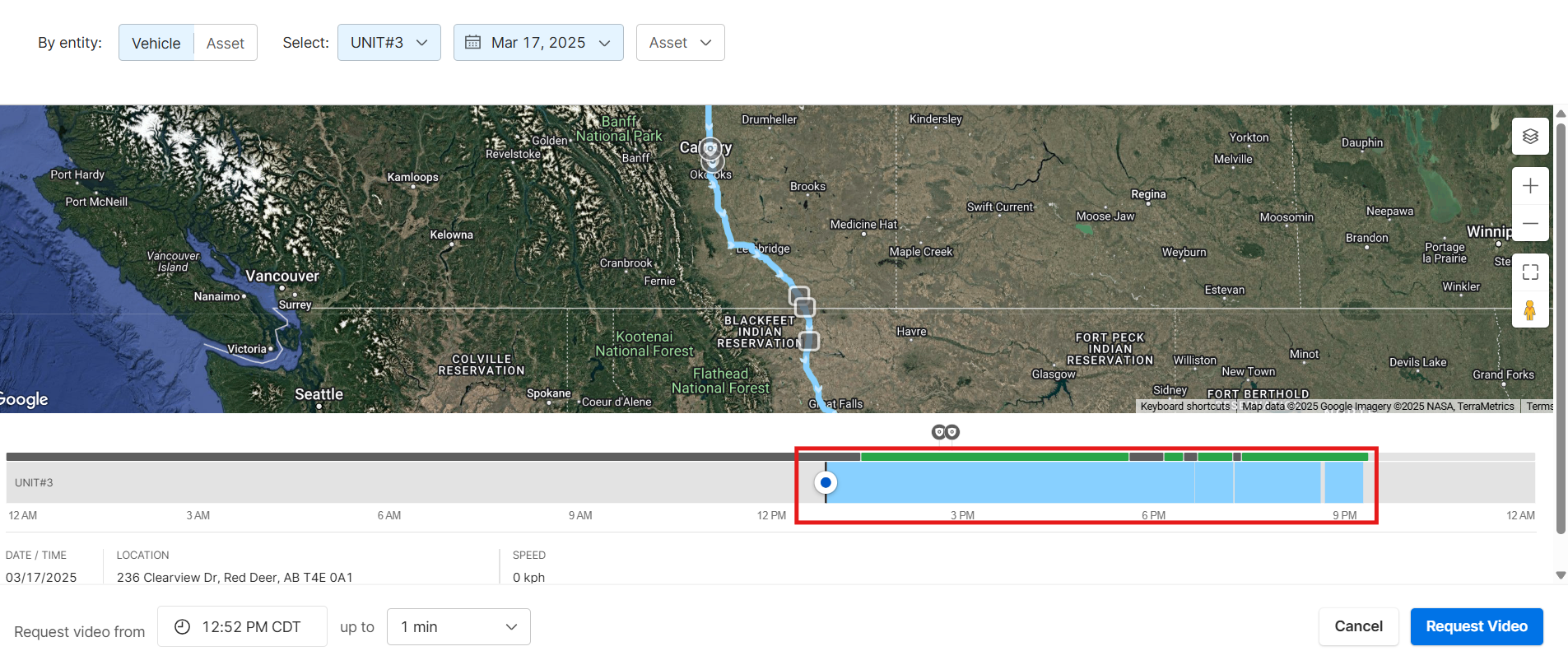The height and width of the screenshot is (665, 1568).
Task: Click the blue timeline position handle
Action: (826, 482)
